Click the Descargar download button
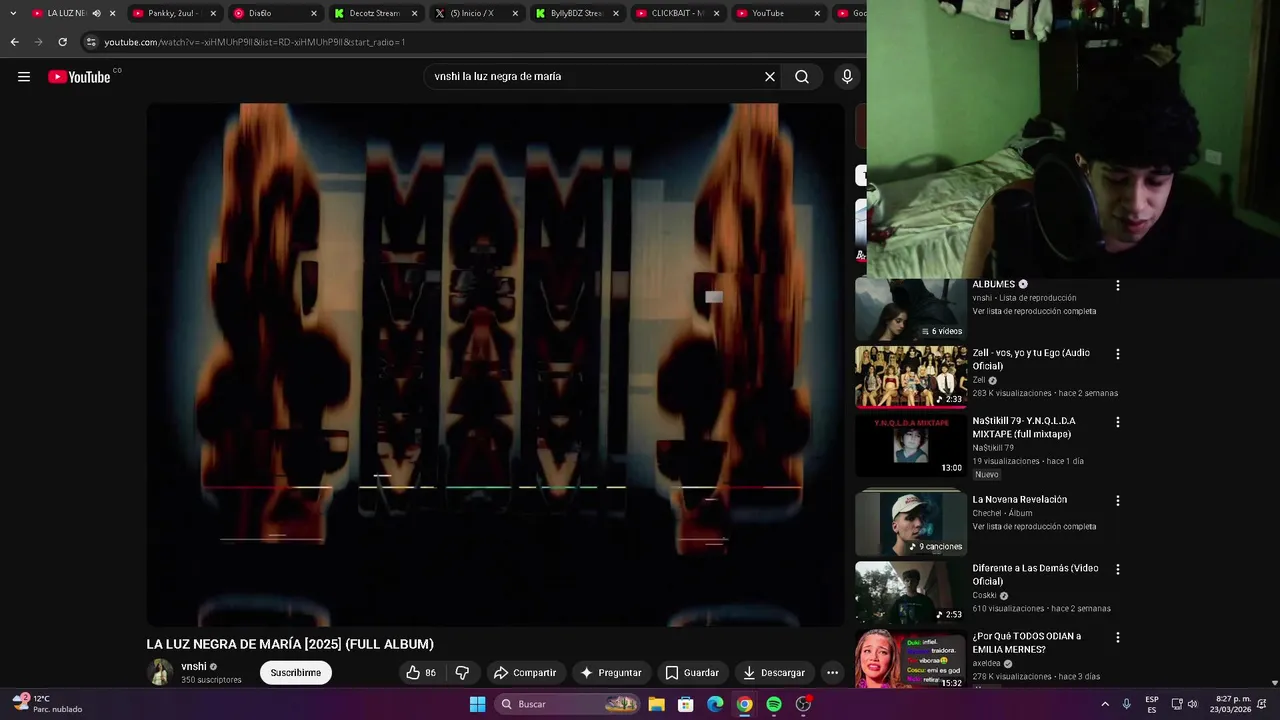Image resolution: width=1280 pixels, height=720 pixels. click(773, 673)
